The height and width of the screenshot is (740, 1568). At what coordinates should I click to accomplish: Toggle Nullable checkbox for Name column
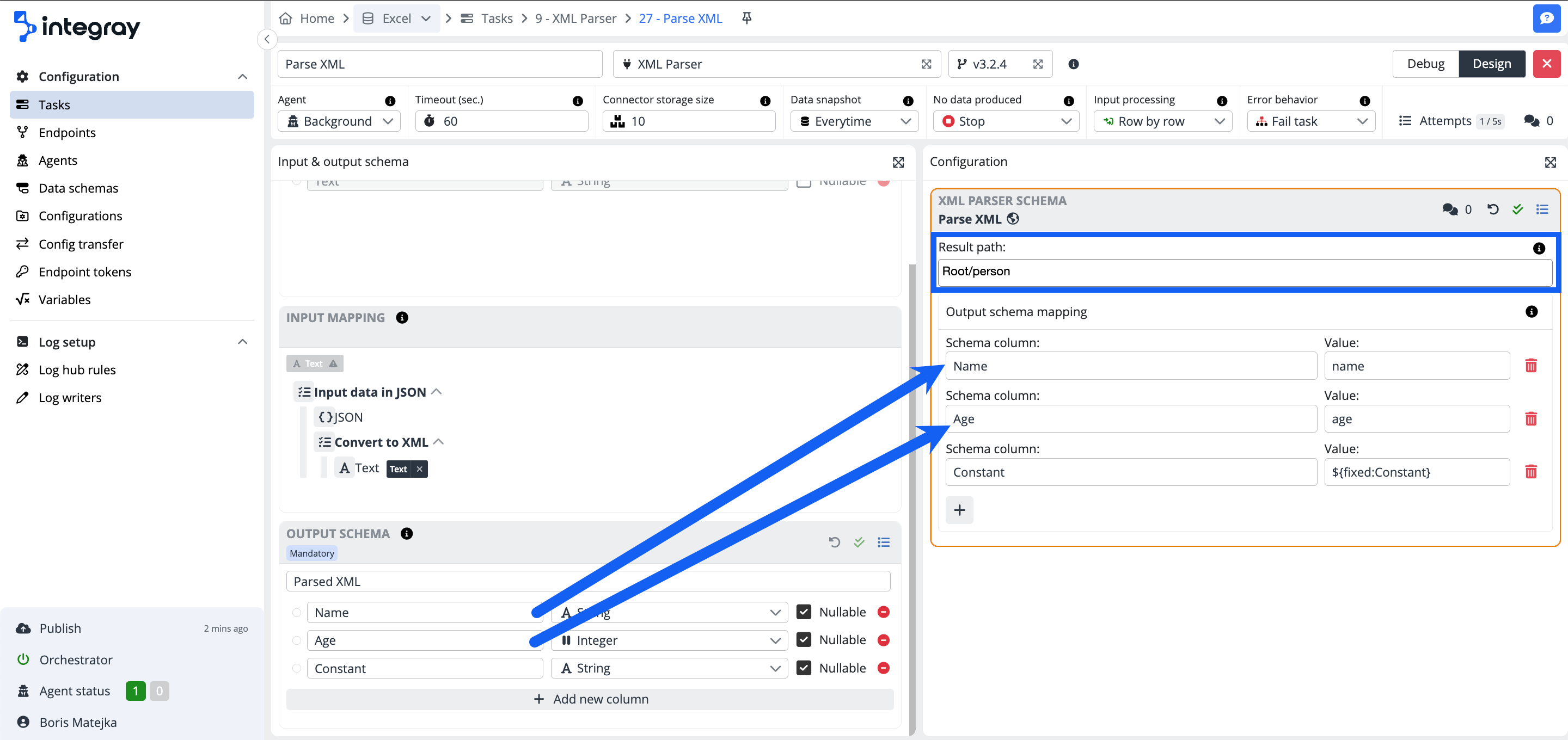click(804, 612)
